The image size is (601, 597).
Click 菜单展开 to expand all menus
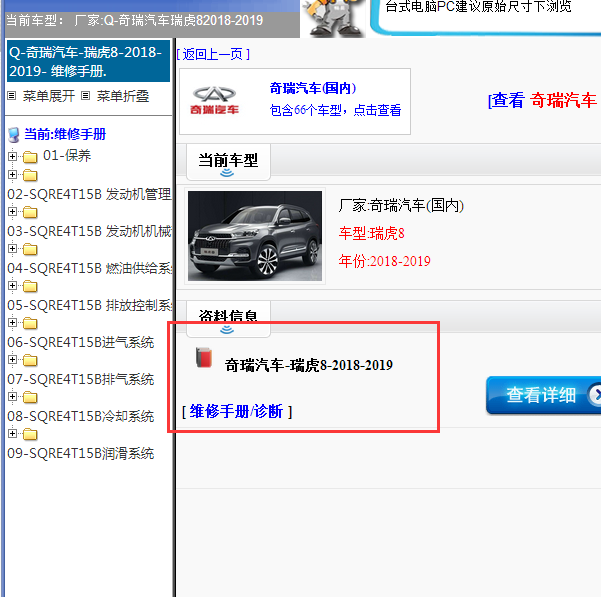pos(49,96)
